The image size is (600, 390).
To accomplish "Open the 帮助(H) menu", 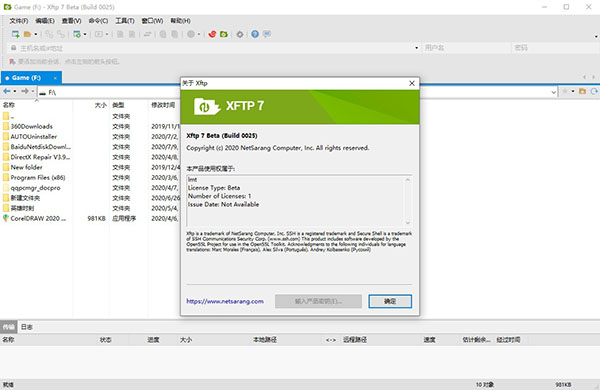I will [180, 21].
